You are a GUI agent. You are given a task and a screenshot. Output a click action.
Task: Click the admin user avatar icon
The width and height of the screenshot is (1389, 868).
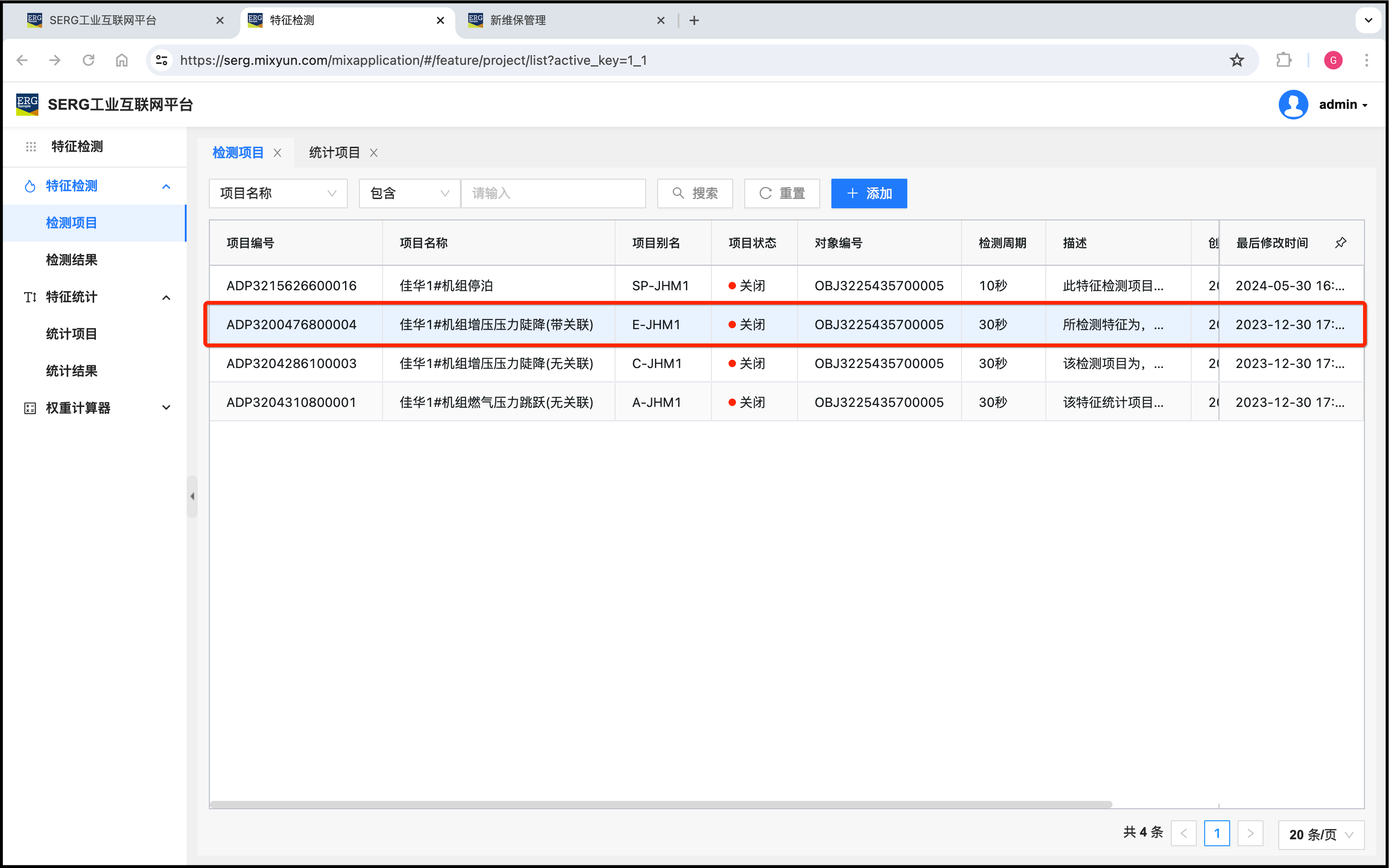point(1293,105)
